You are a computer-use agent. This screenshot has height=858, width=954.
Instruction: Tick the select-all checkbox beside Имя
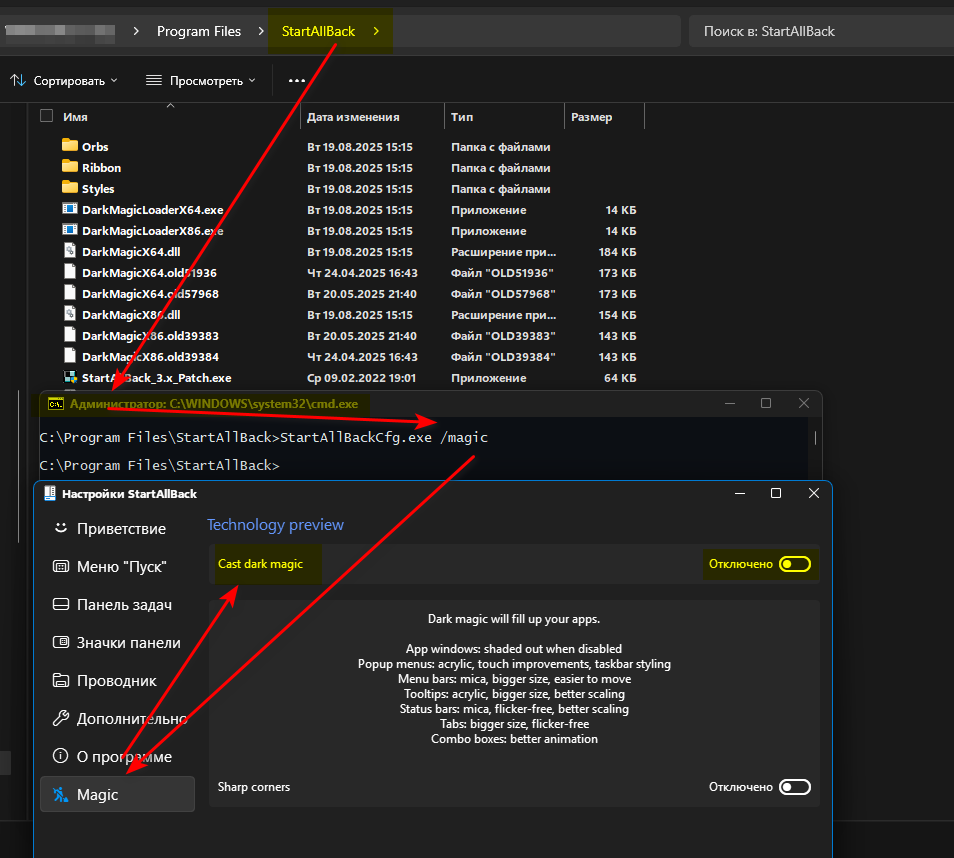click(x=46, y=116)
